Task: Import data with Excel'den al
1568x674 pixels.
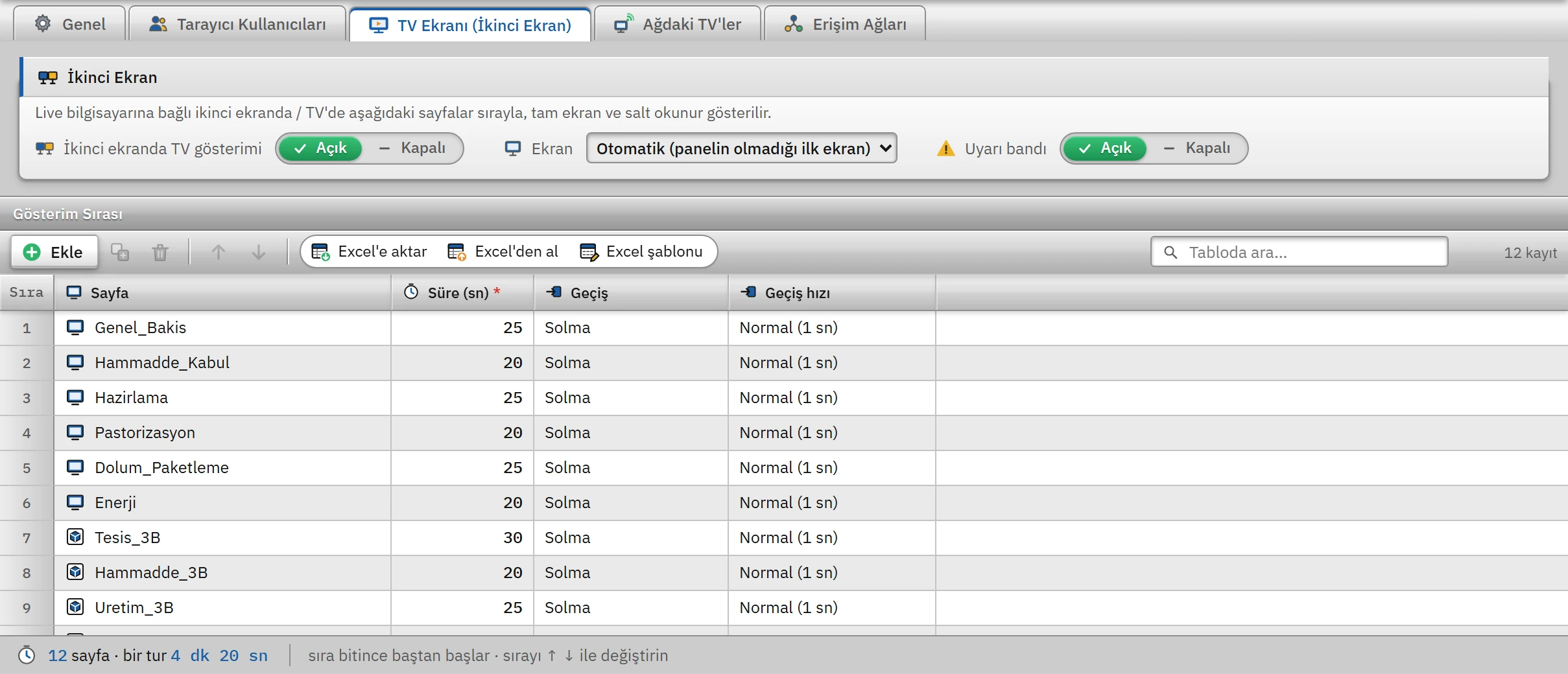Action: (503, 251)
